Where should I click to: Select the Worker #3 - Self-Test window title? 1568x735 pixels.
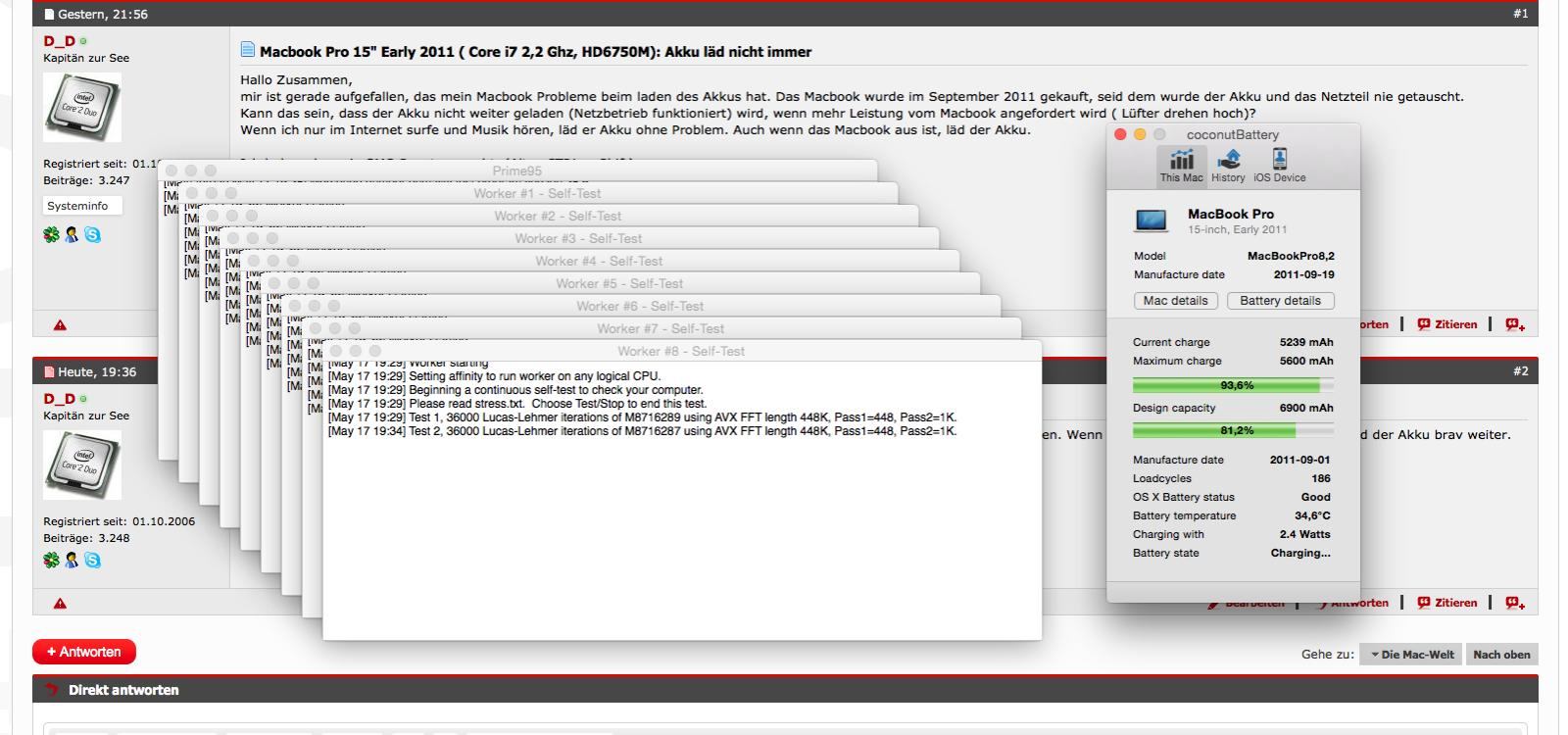(x=578, y=238)
